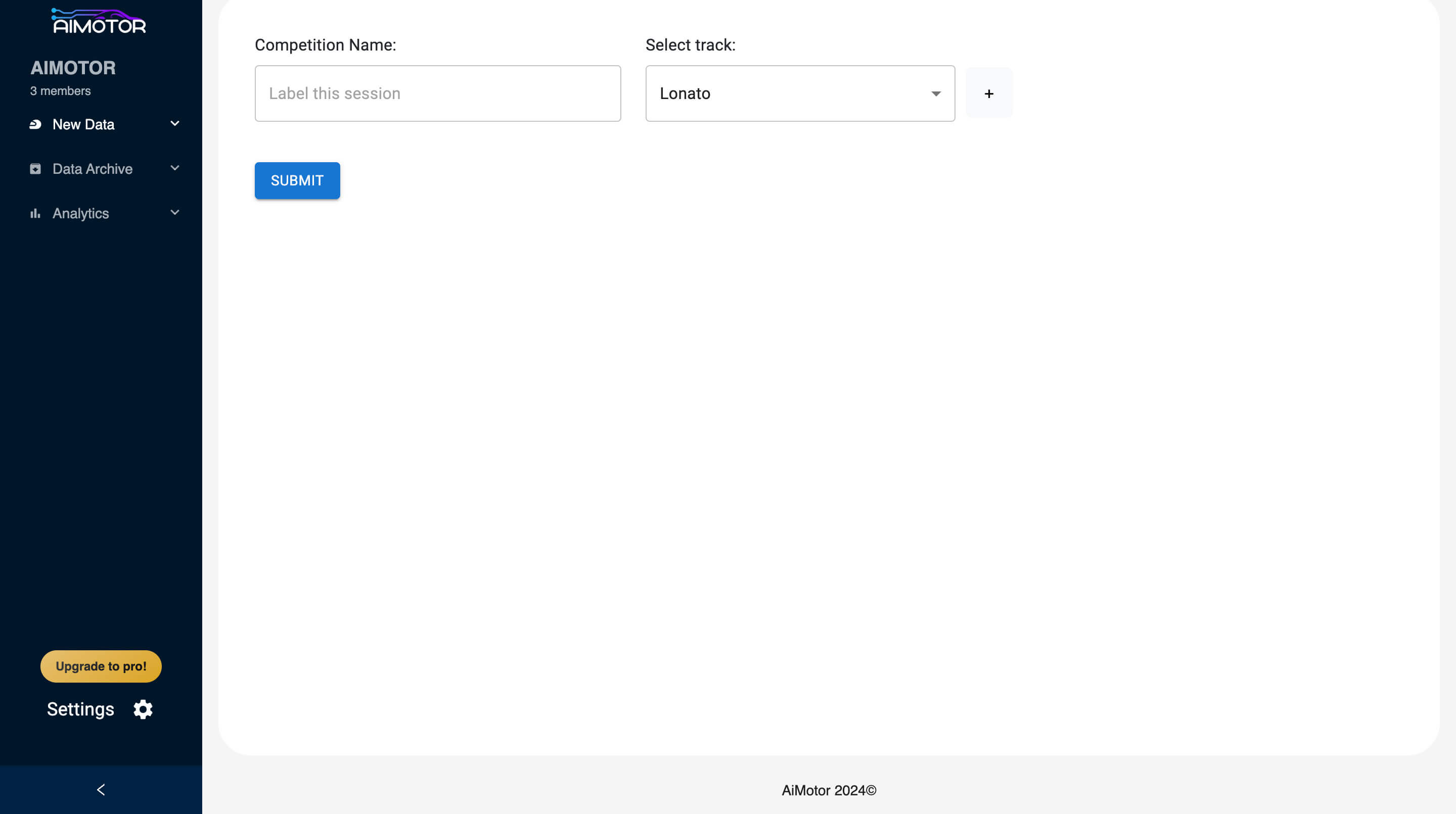This screenshot has height=814, width=1456.
Task: Collapse sidebar with the left arrow
Action: point(101,790)
